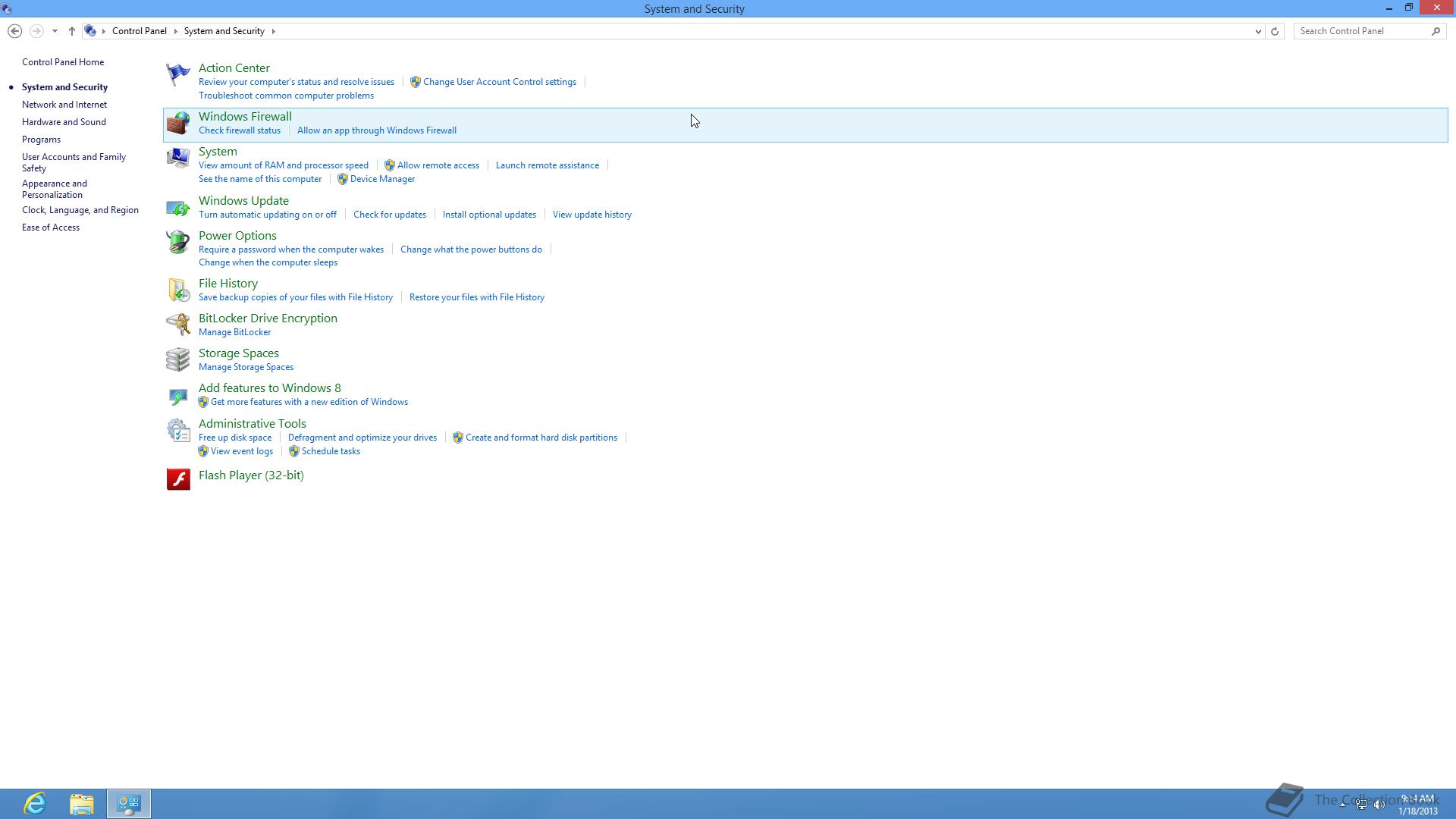This screenshot has height=819, width=1456.
Task: Click View amount of RAM and processor speed
Action: pos(284,165)
